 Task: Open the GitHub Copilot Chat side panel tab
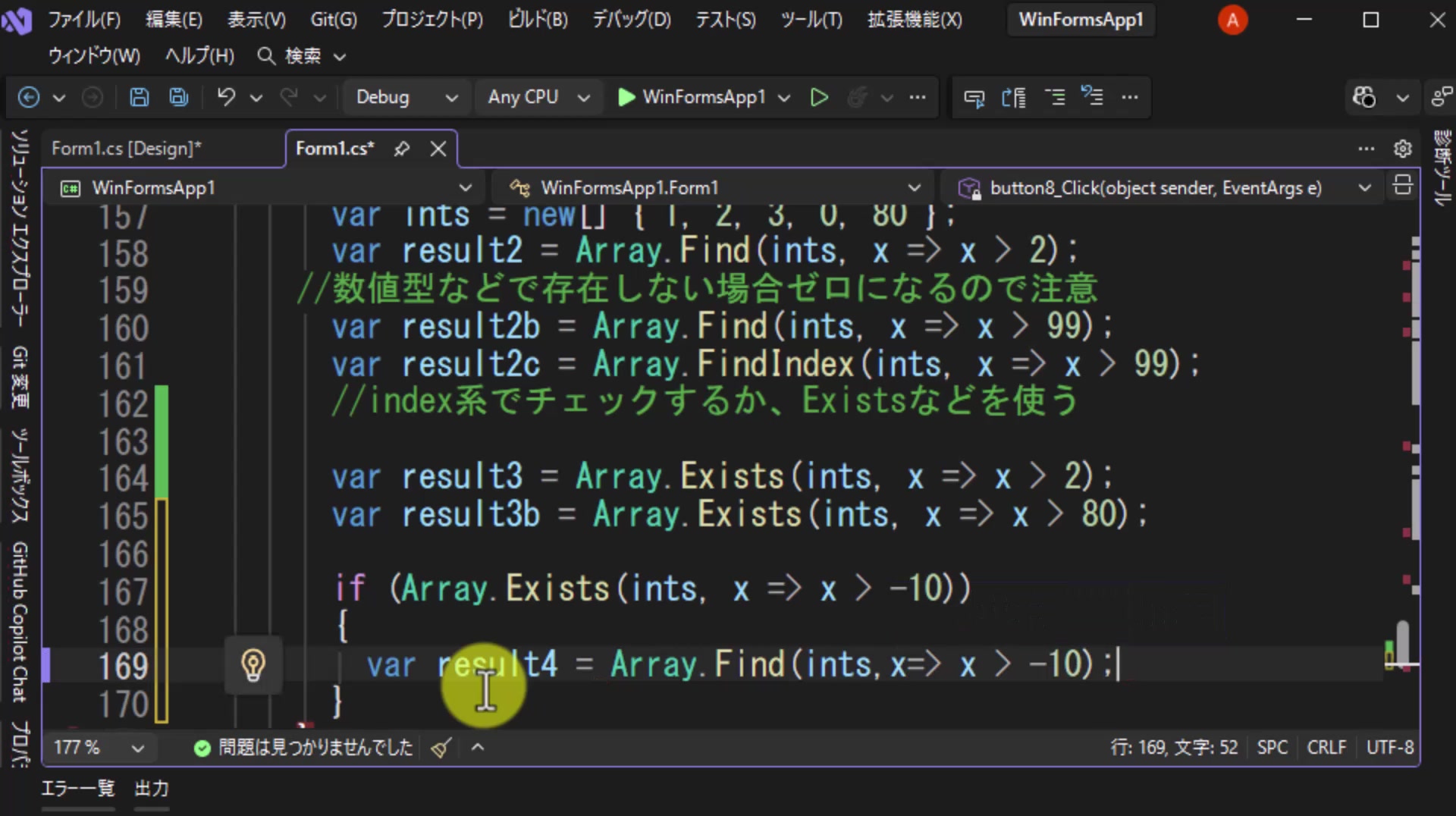(20, 622)
